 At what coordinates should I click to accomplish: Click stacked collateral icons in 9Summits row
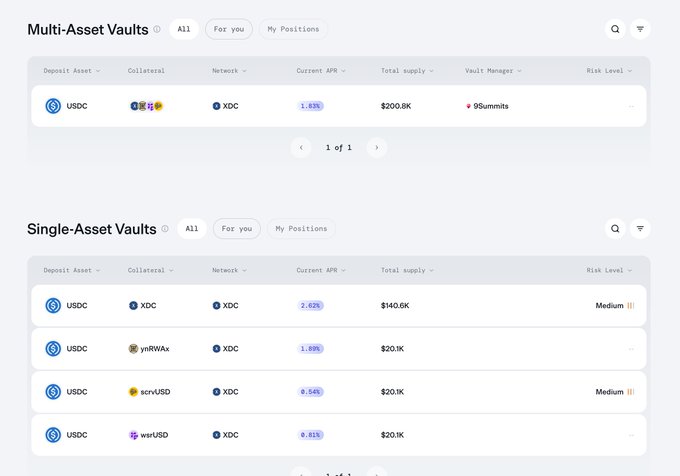[x=146, y=106]
